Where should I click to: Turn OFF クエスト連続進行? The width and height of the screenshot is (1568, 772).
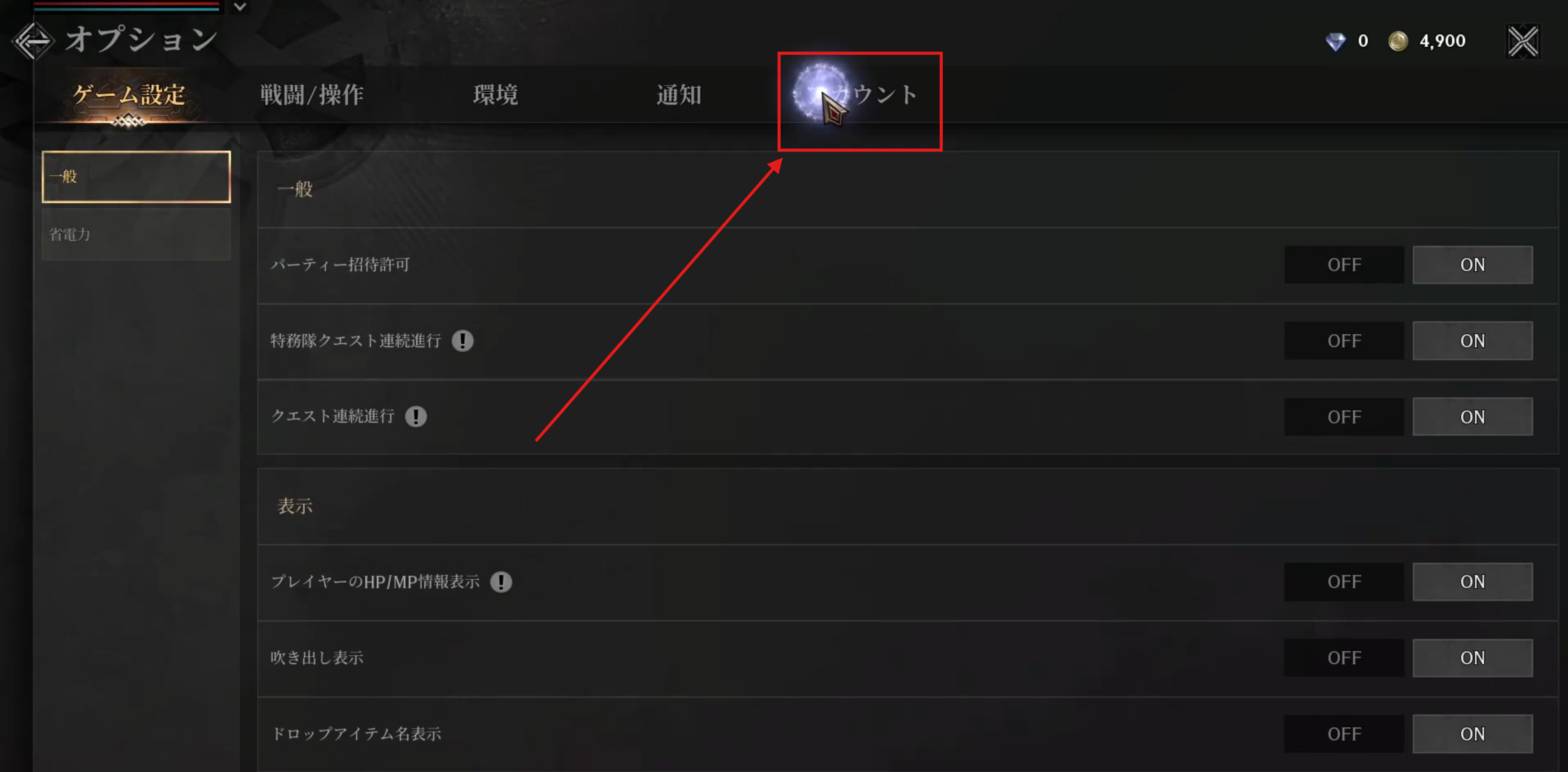(1344, 417)
